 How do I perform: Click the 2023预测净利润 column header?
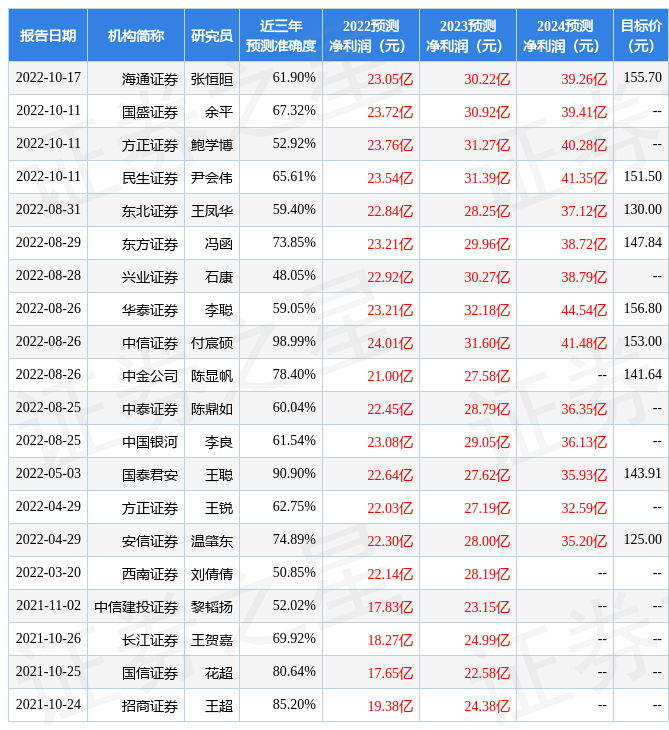coord(468,35)
